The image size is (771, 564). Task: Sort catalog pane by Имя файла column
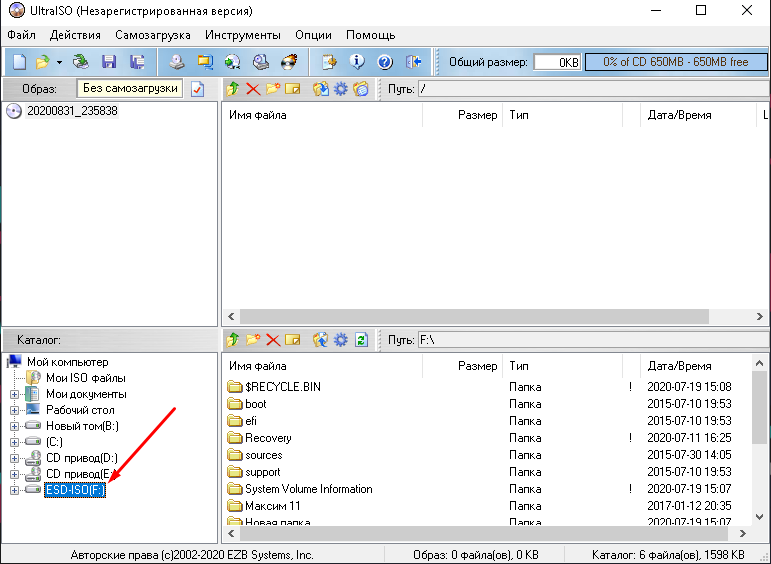[322, 366]
